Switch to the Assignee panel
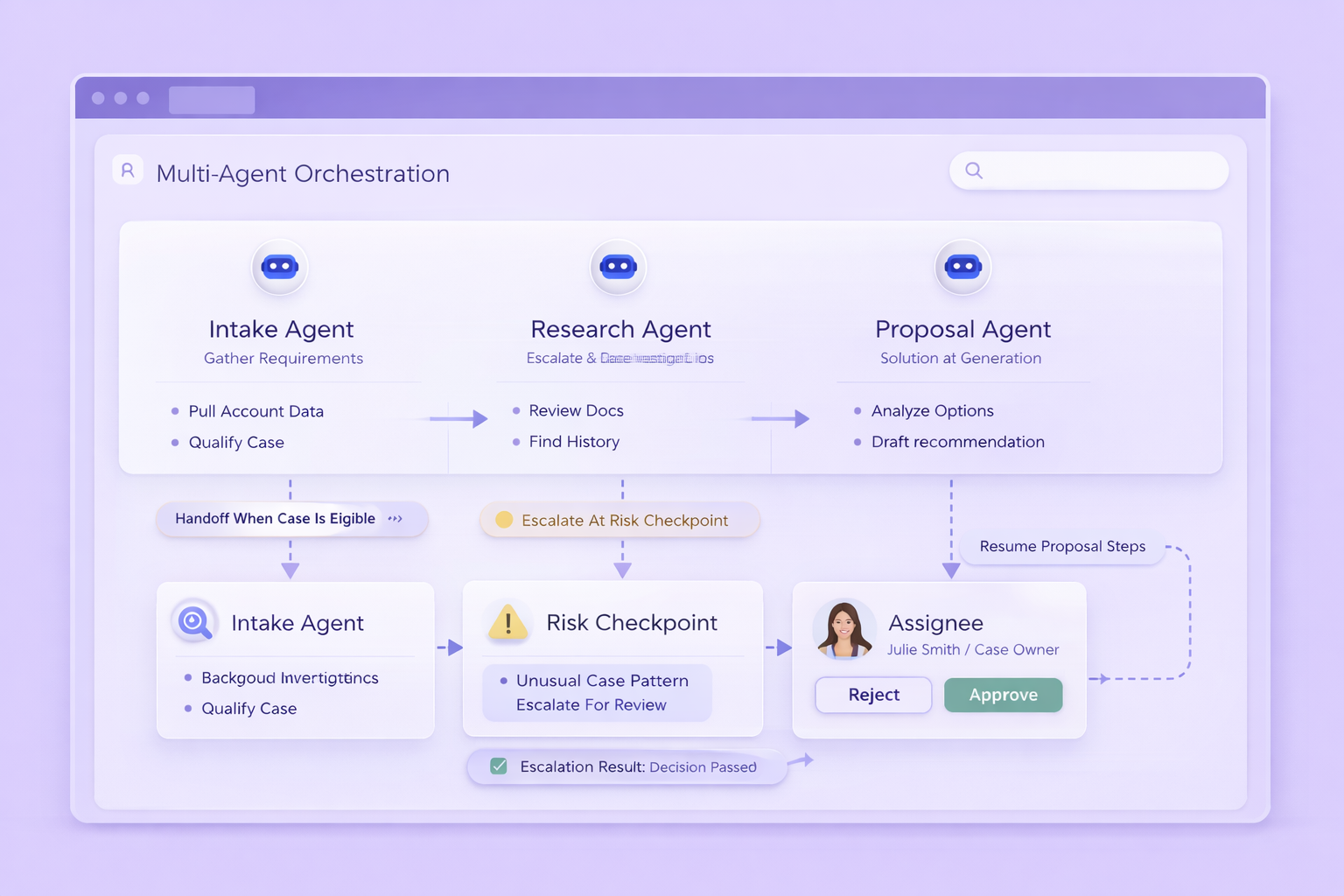 936,622
